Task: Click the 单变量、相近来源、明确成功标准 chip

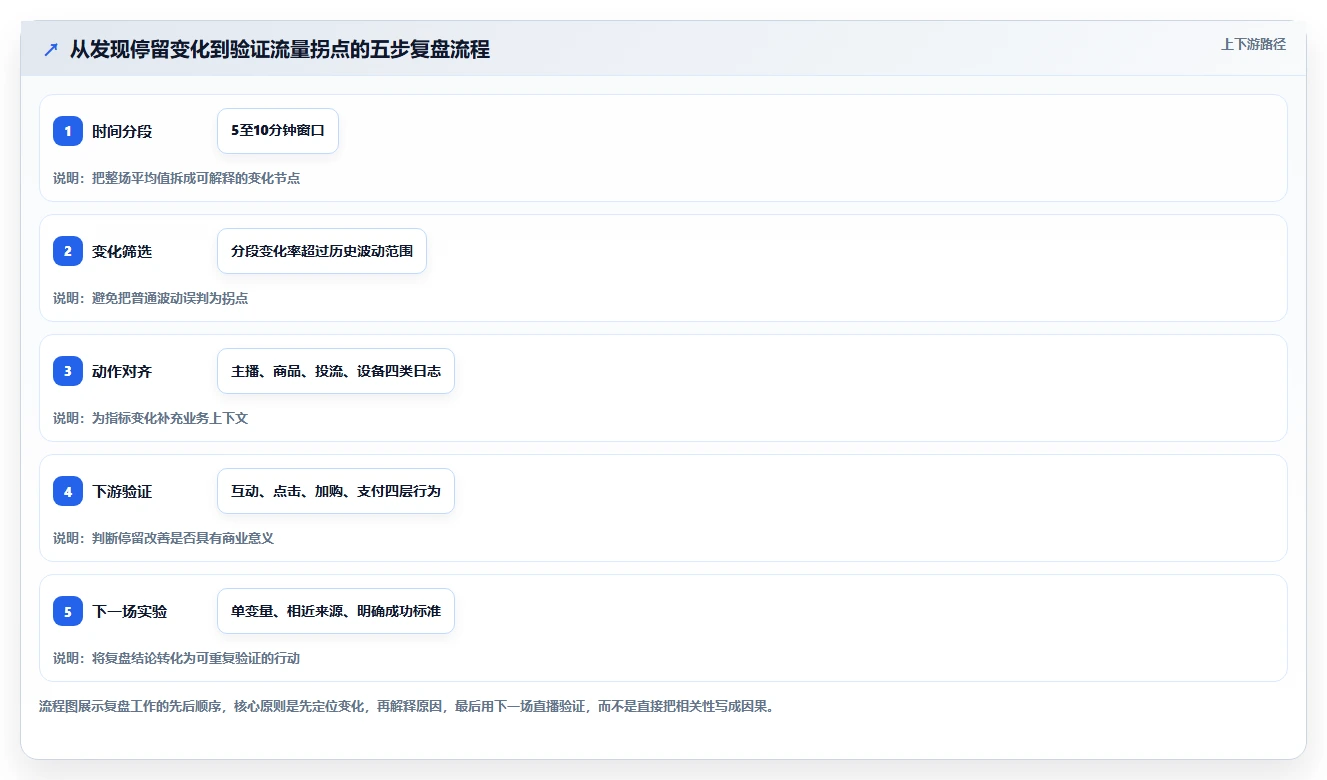Action: point(336,611)
